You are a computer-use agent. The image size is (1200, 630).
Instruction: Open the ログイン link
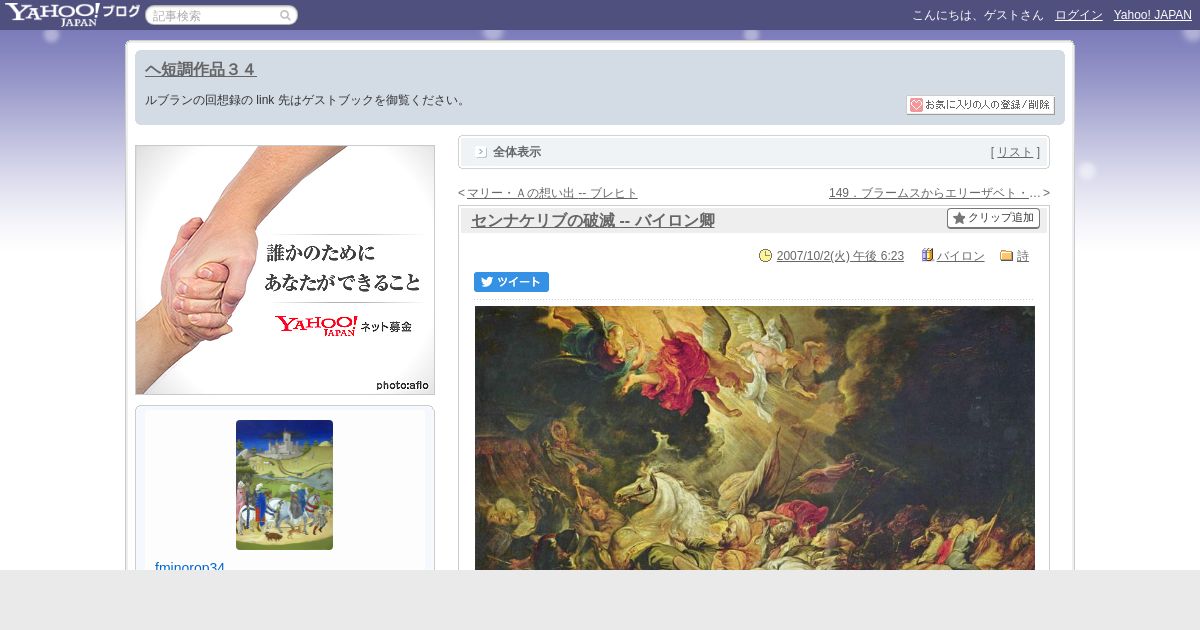click(1078, 15)
